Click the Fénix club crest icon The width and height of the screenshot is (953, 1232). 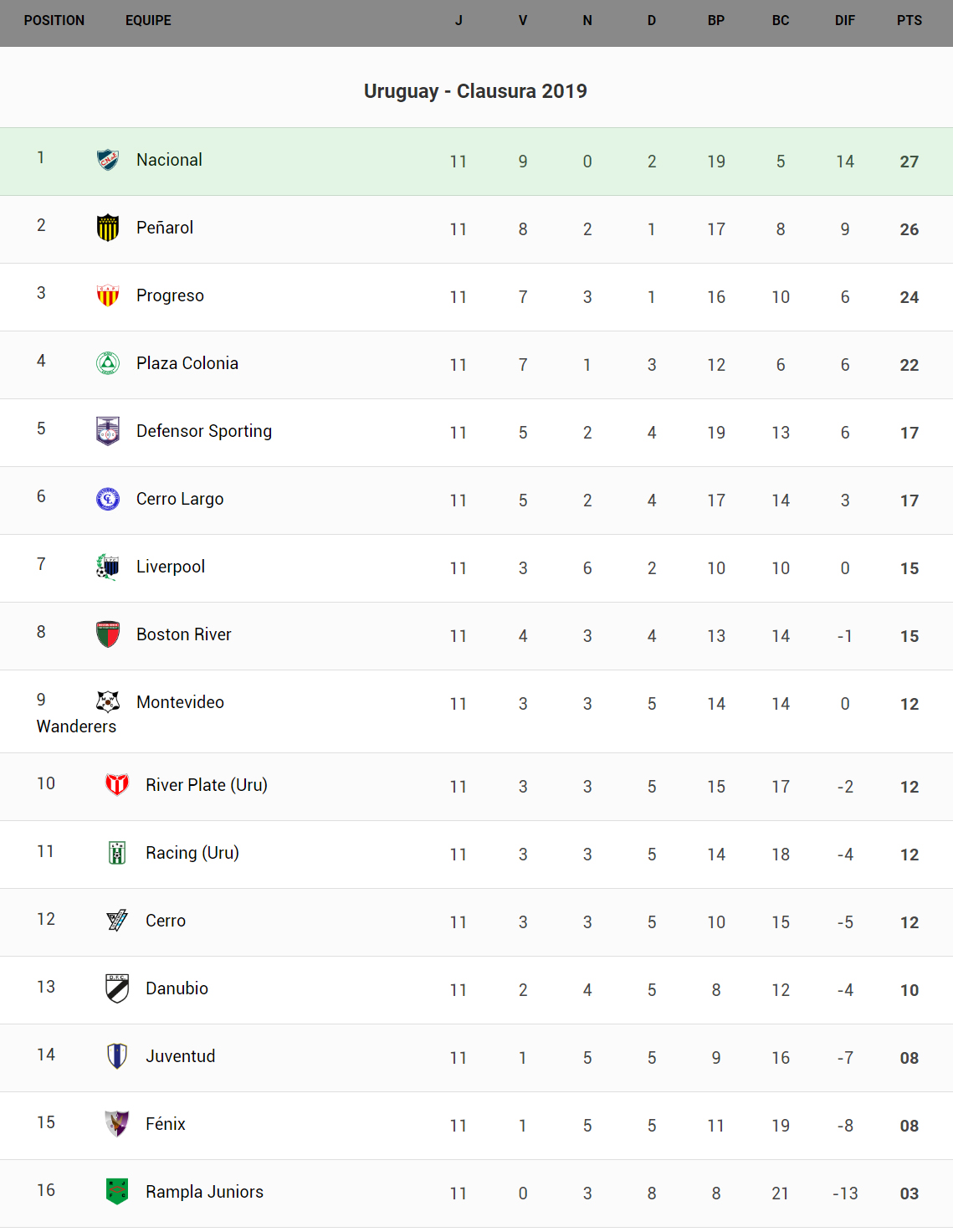117,1124
